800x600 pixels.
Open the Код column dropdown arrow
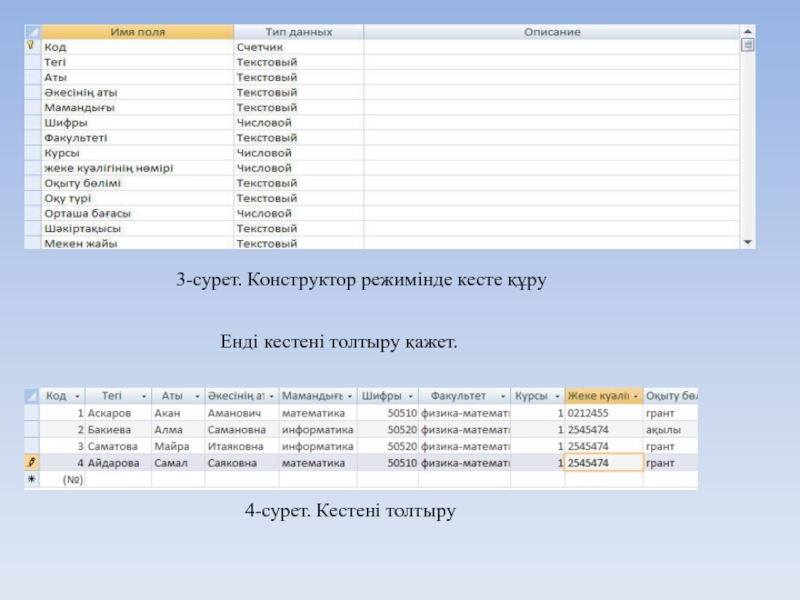pos(76,397)
